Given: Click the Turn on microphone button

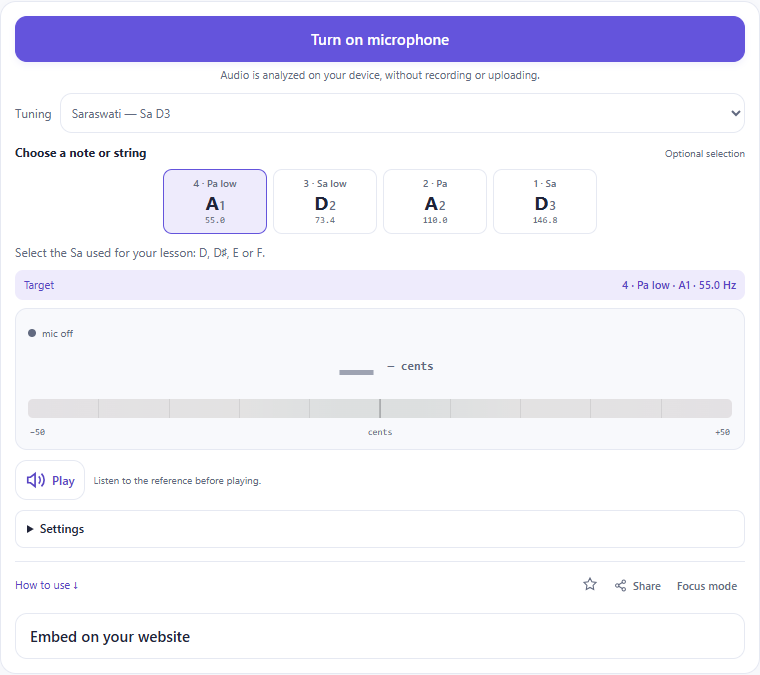Looking at the screenshot, I should pos(380,39).
